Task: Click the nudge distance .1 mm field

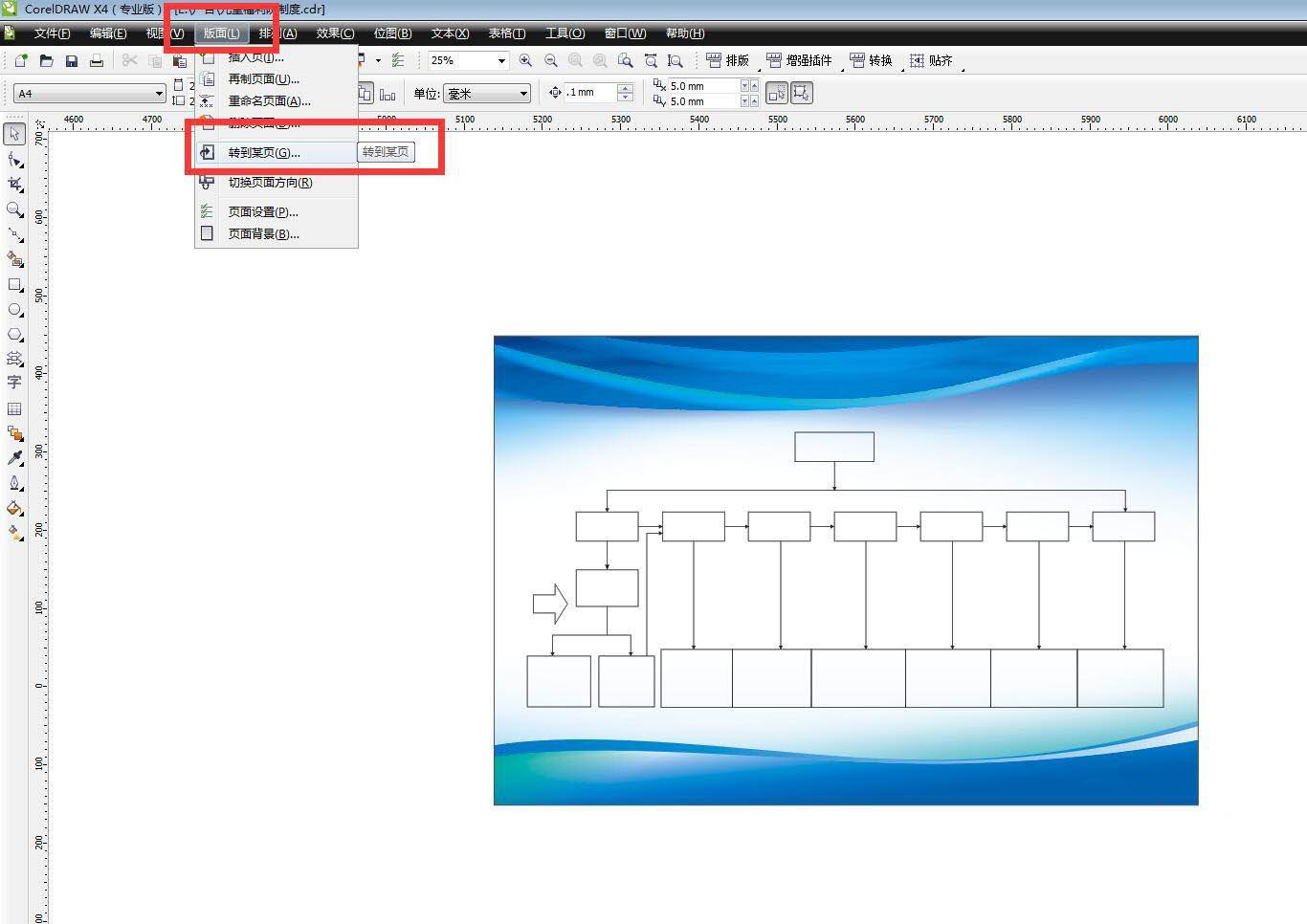Action: click(x=590, y=93)
